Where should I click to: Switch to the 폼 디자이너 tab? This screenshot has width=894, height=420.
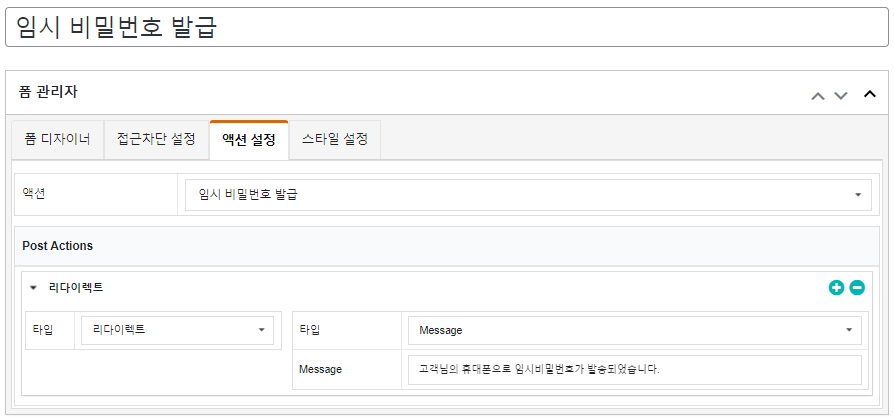58,140
